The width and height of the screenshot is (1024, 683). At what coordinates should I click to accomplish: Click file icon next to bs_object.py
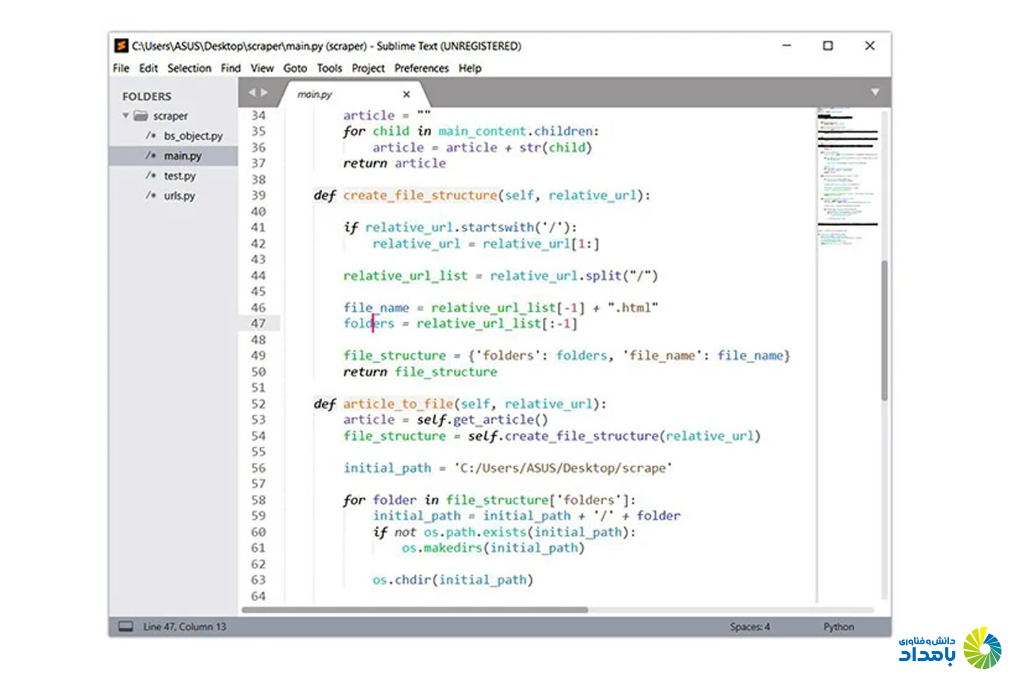point(151,136)
